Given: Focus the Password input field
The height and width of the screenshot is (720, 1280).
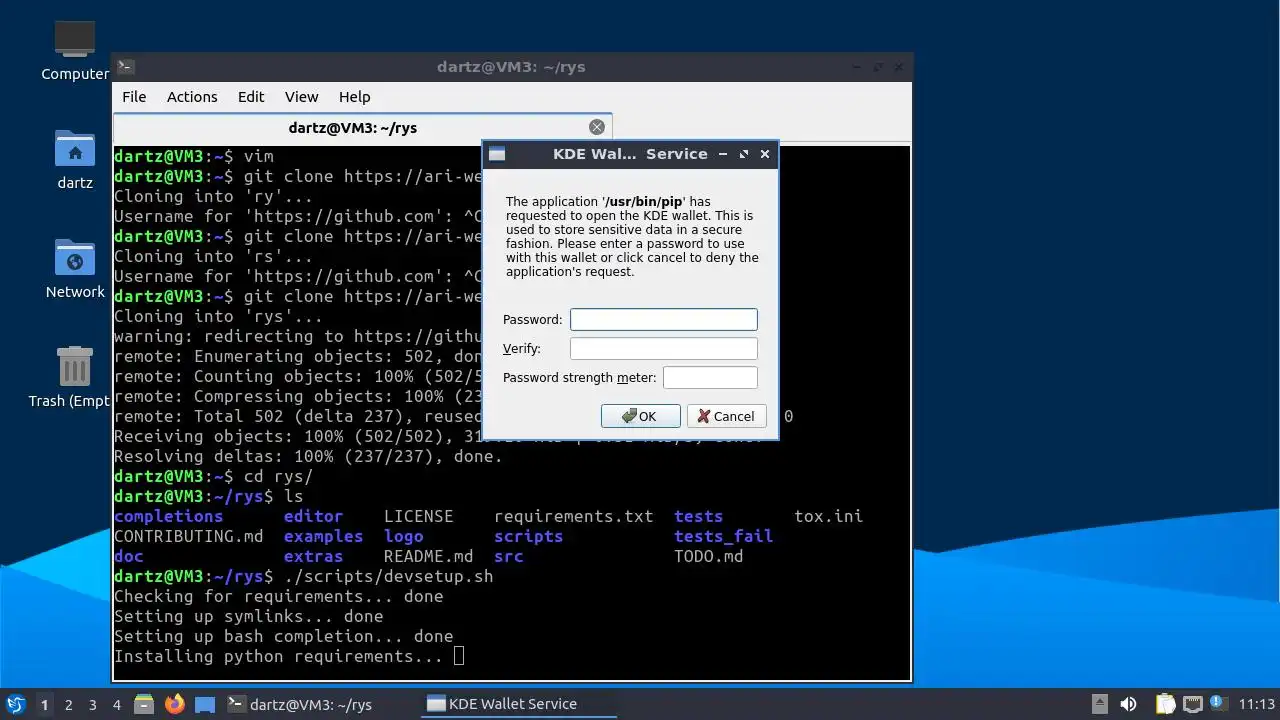Looking at the screenshot, I should click(664, 319).
